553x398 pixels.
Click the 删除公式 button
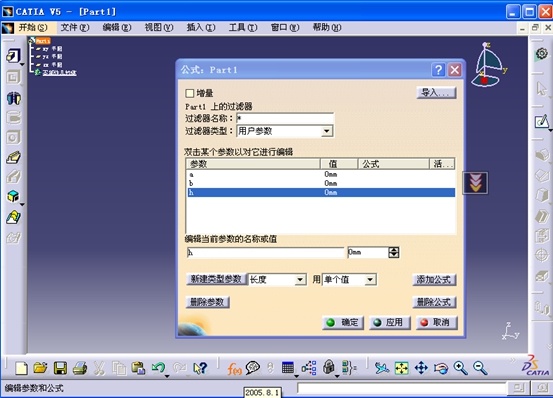coord(434,302)
